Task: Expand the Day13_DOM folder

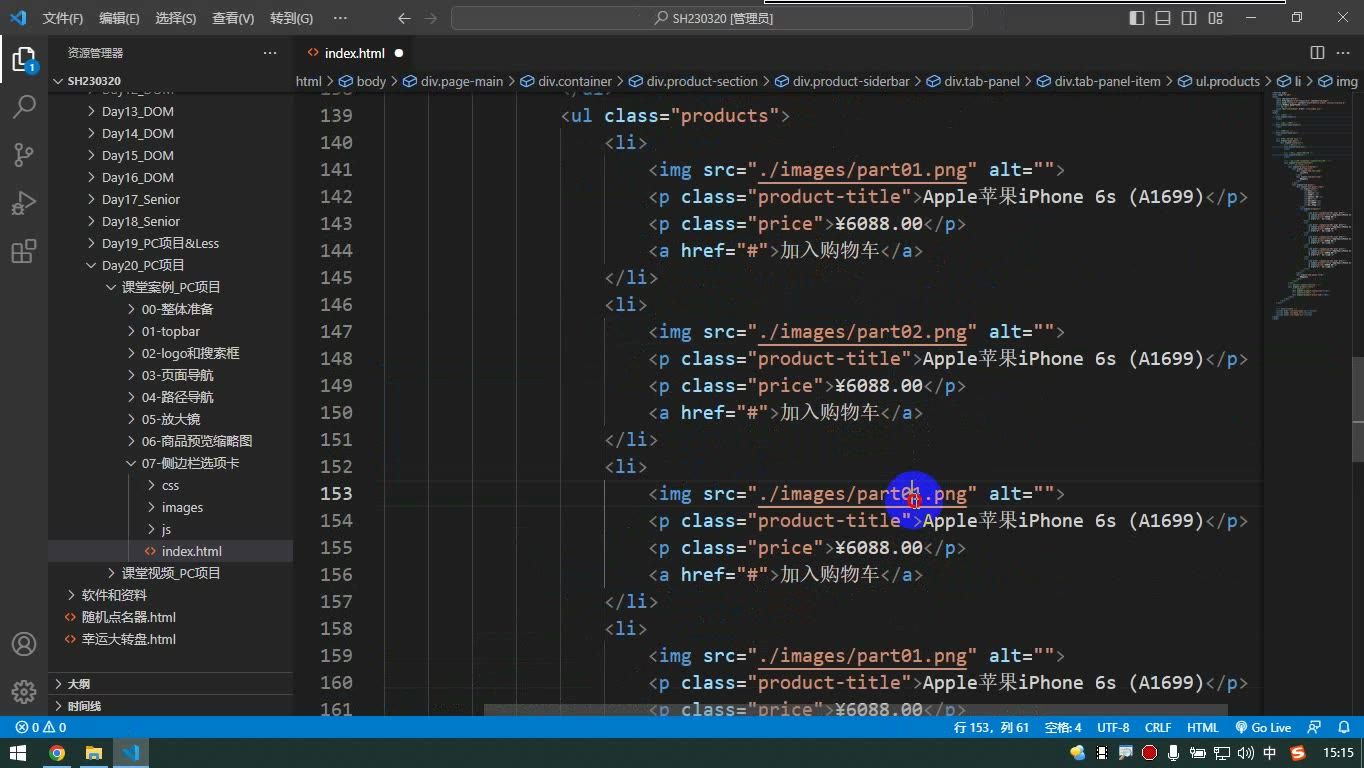Action: point(137,111)
